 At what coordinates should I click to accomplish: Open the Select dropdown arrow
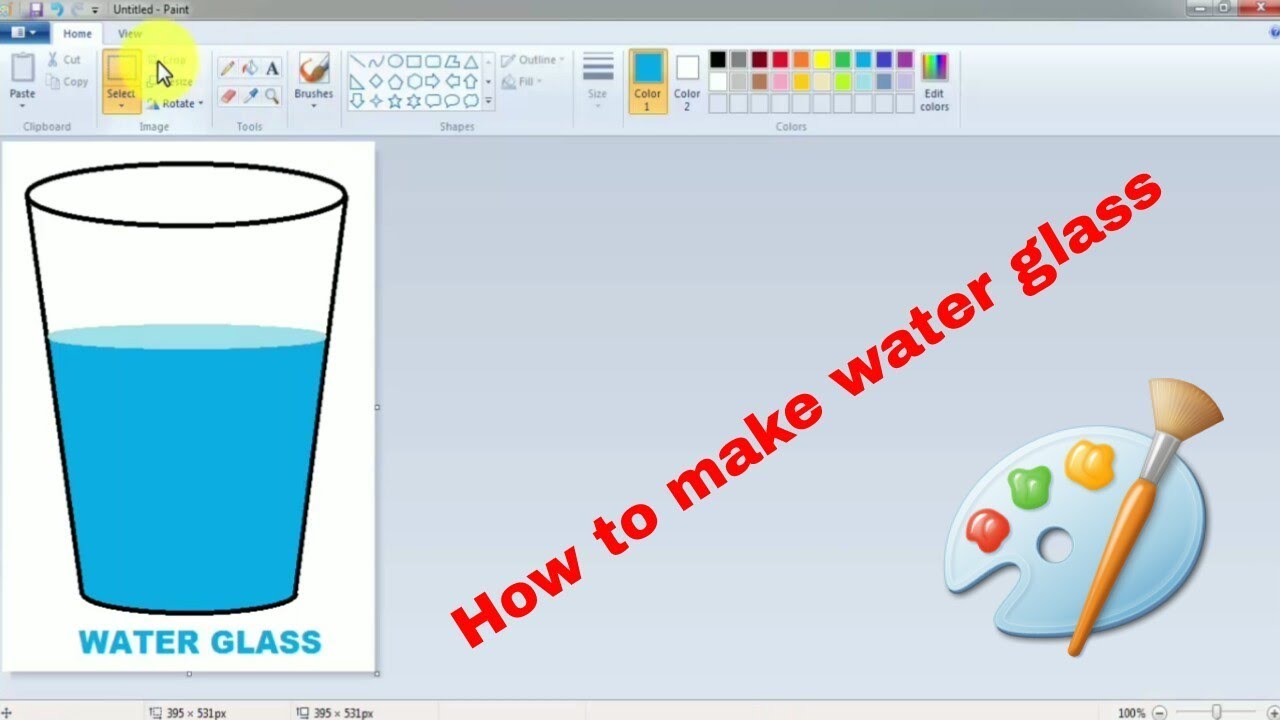click(x=121, y=104)
